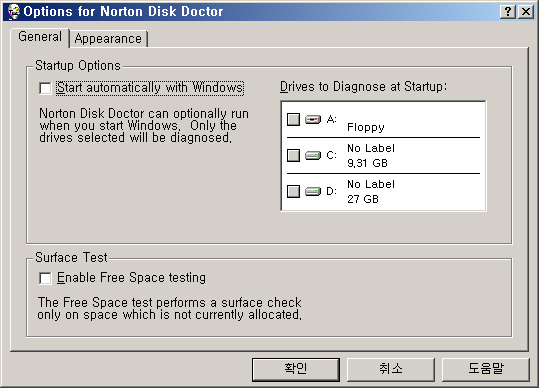
Task: Select the No Label 27 GB drive entry
Action: [383, 191]
